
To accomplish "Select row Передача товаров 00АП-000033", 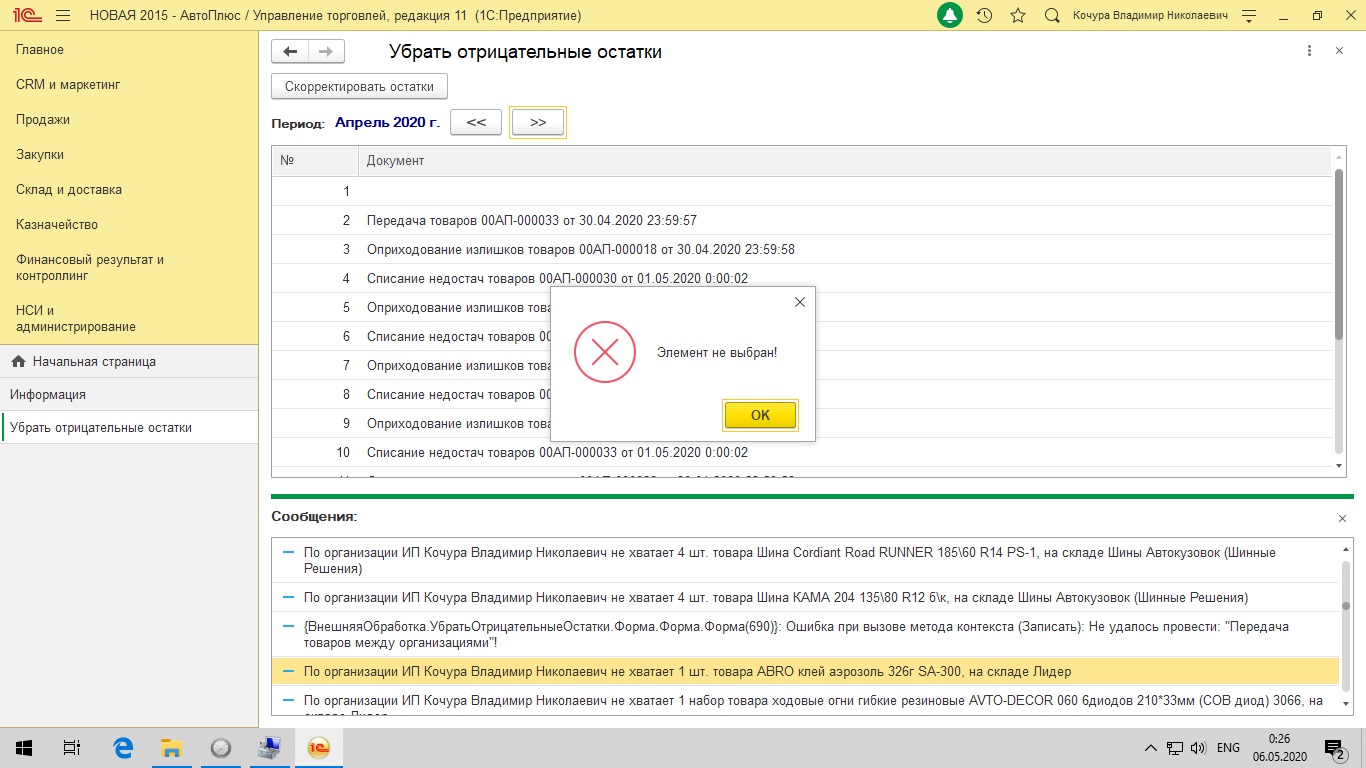I will click(802, 220).
